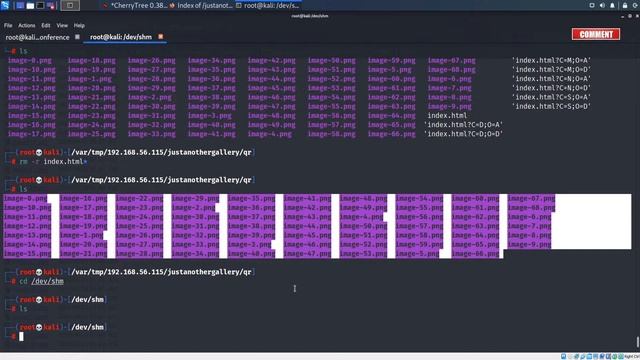This screenshot has width=640, height=360.
Task: Click the first VirtualBox status bar disk icon
Action: pyautogui.click(x=563, y=356)
